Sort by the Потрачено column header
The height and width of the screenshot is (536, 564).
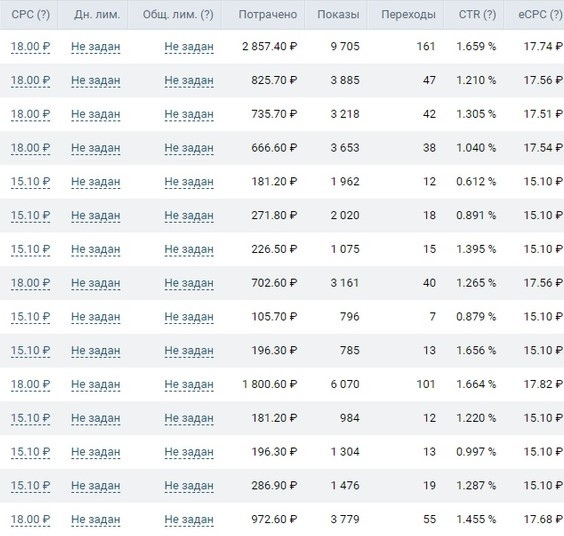click(268, 14)
